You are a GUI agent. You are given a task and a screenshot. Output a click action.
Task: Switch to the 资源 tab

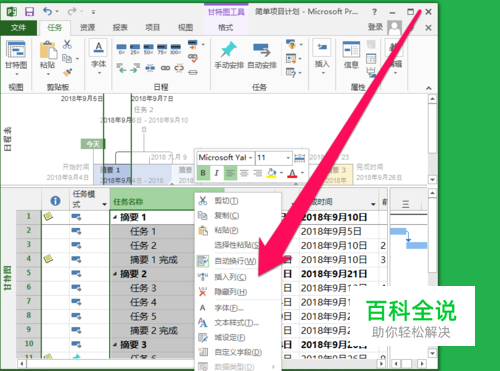87,28
